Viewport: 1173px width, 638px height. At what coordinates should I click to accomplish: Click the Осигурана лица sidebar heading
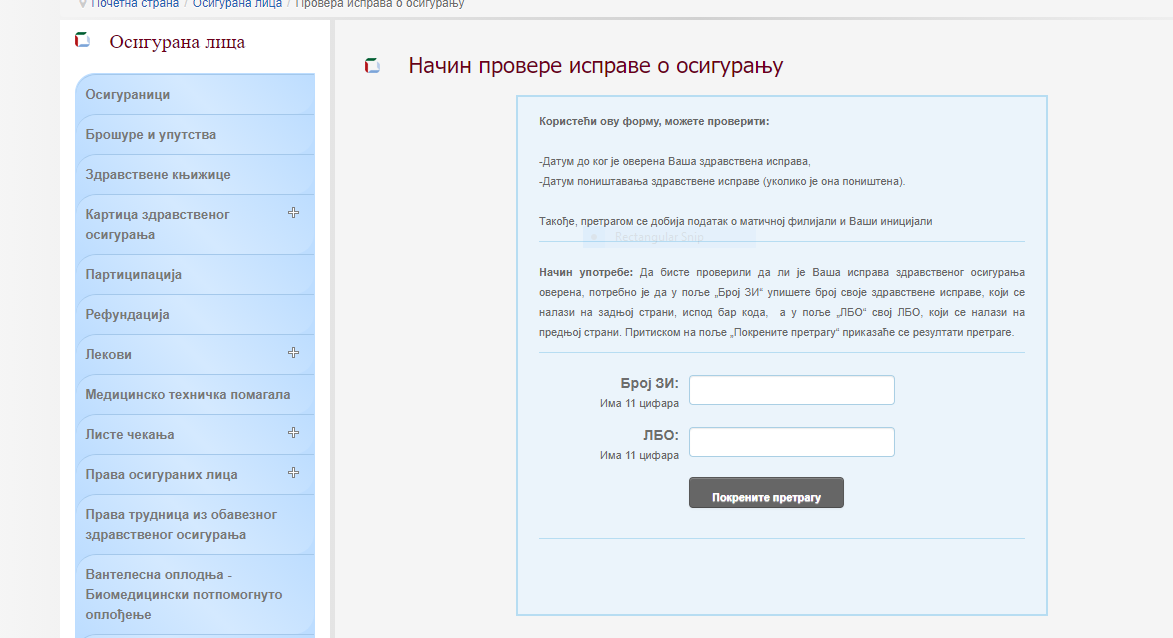177,42
